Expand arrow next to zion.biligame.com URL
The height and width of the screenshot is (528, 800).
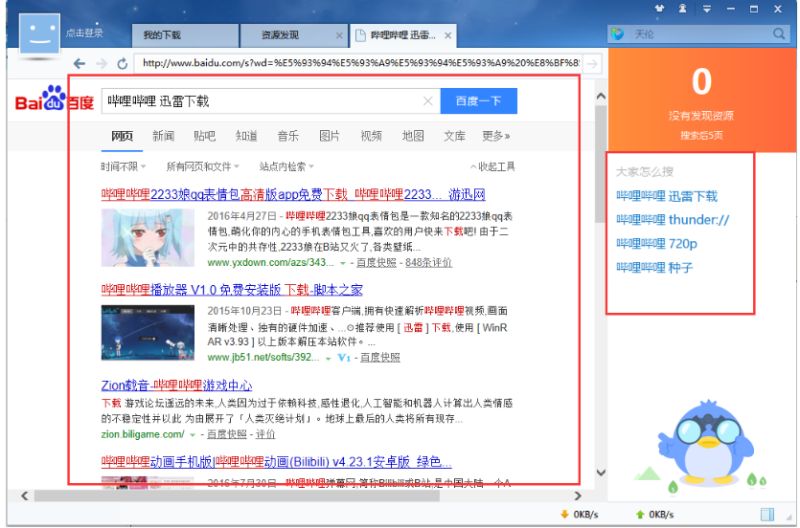[193, 435]
